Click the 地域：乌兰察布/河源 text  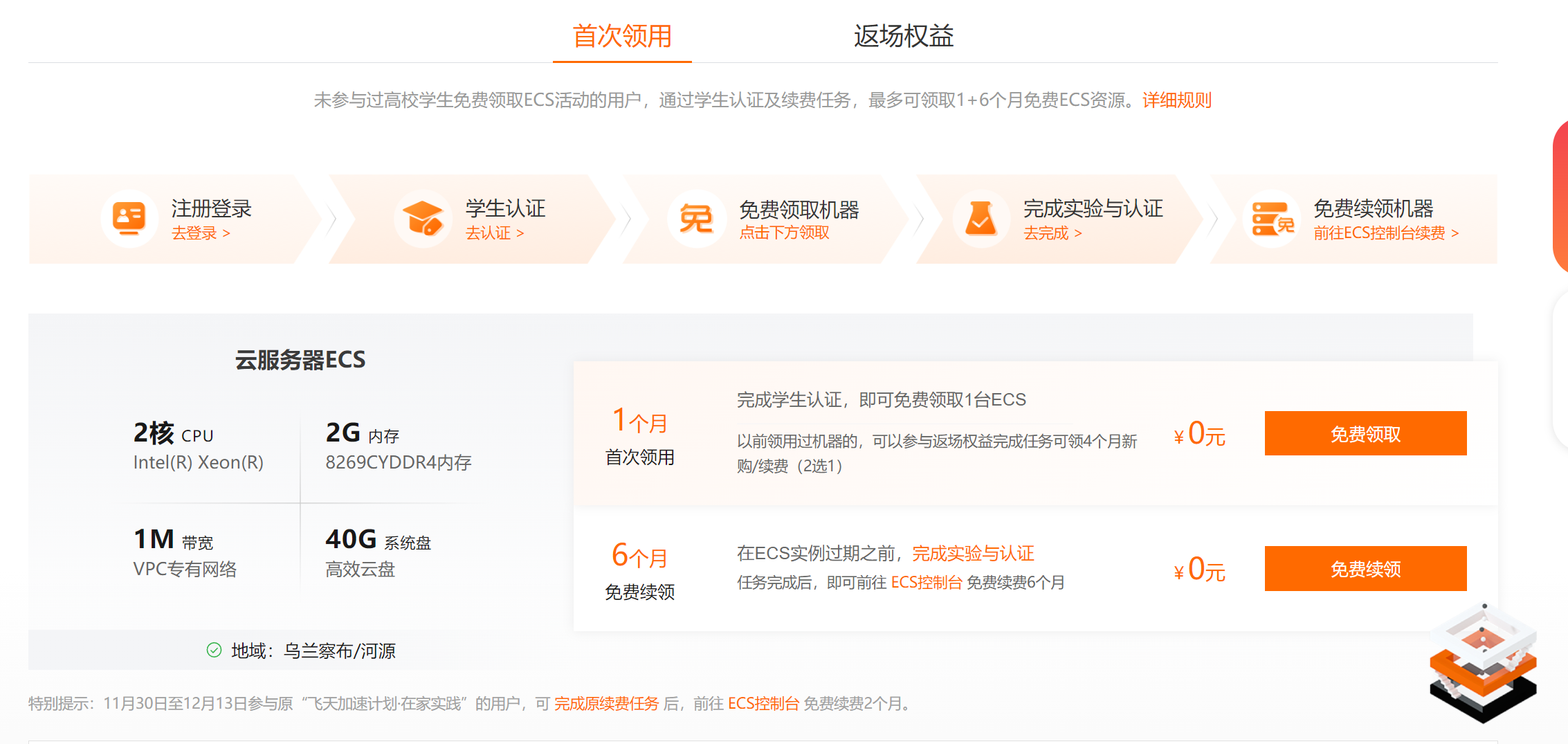(x=313, y=651)
